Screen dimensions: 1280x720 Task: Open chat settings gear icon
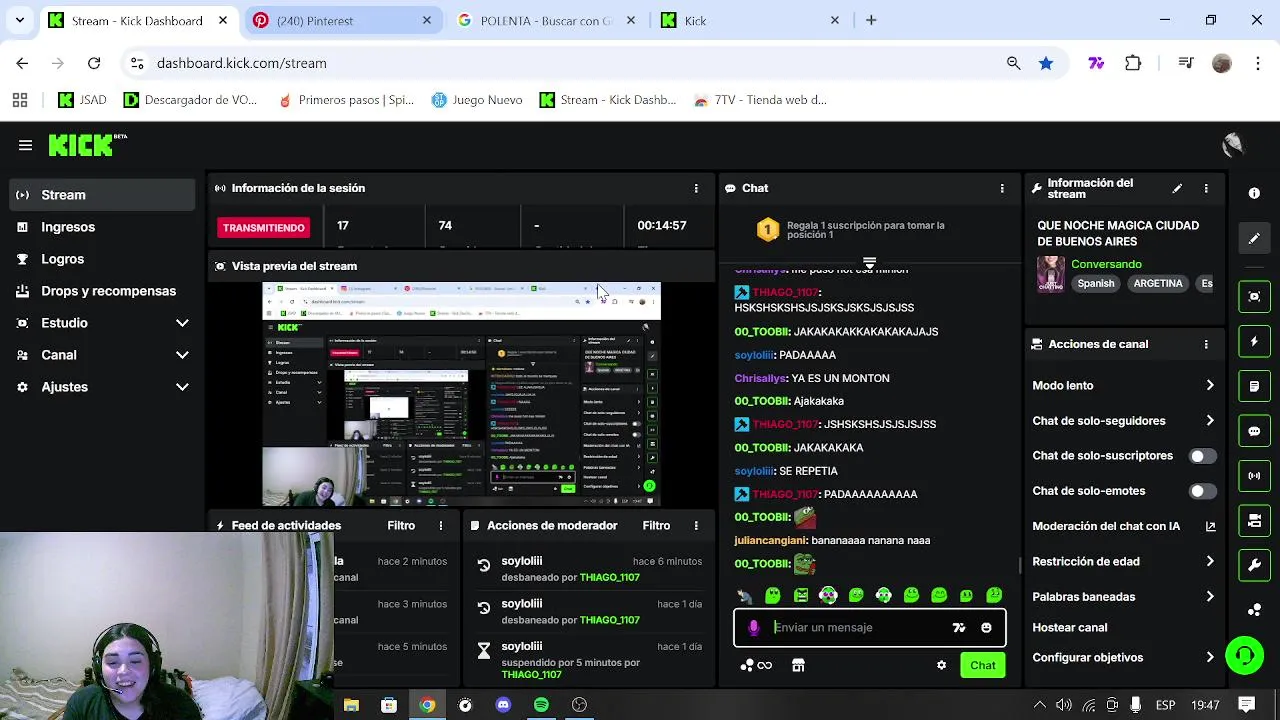click(x=941, y=665)
